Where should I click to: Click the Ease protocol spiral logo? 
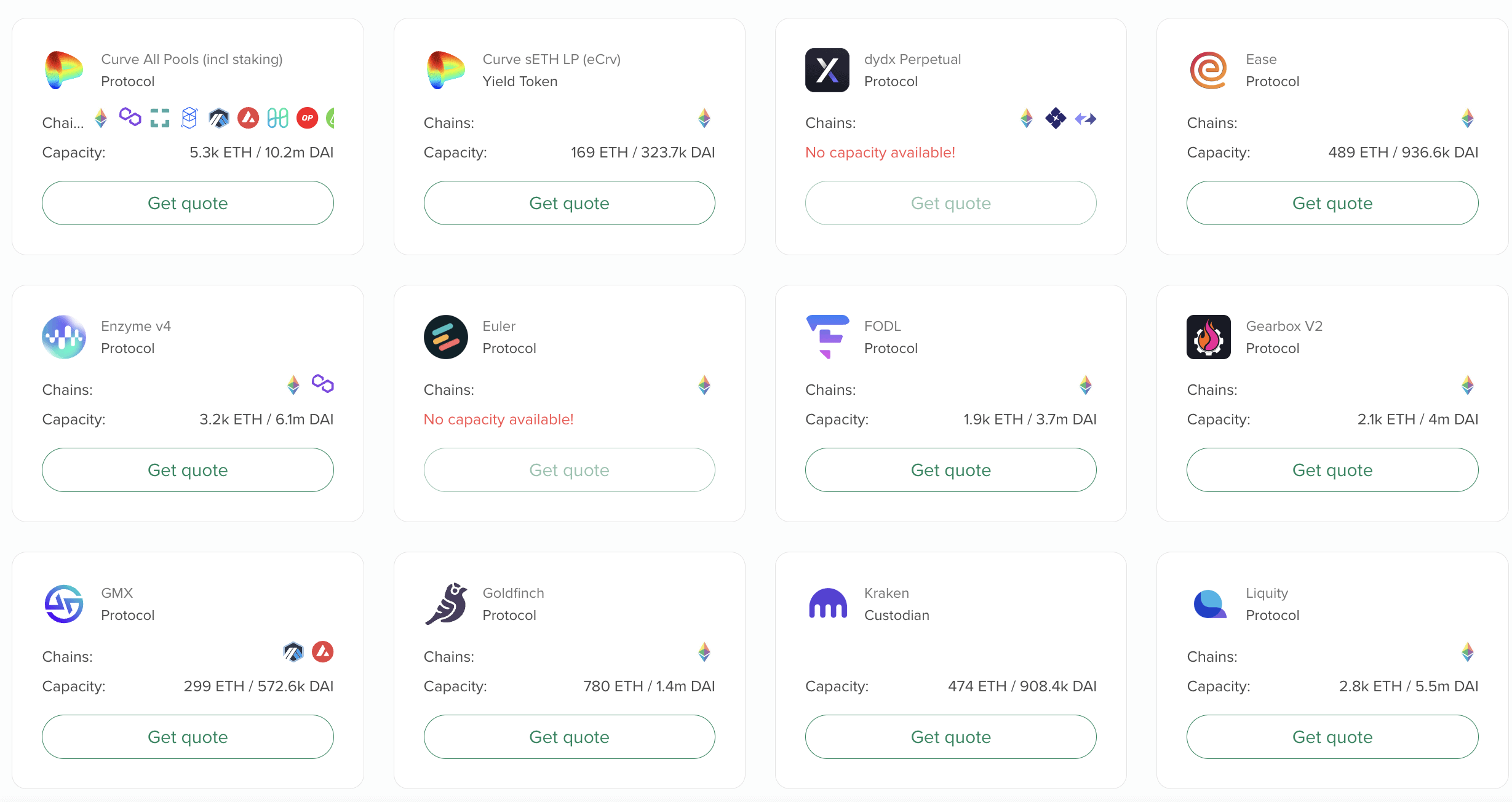(x=1208, y=70)
